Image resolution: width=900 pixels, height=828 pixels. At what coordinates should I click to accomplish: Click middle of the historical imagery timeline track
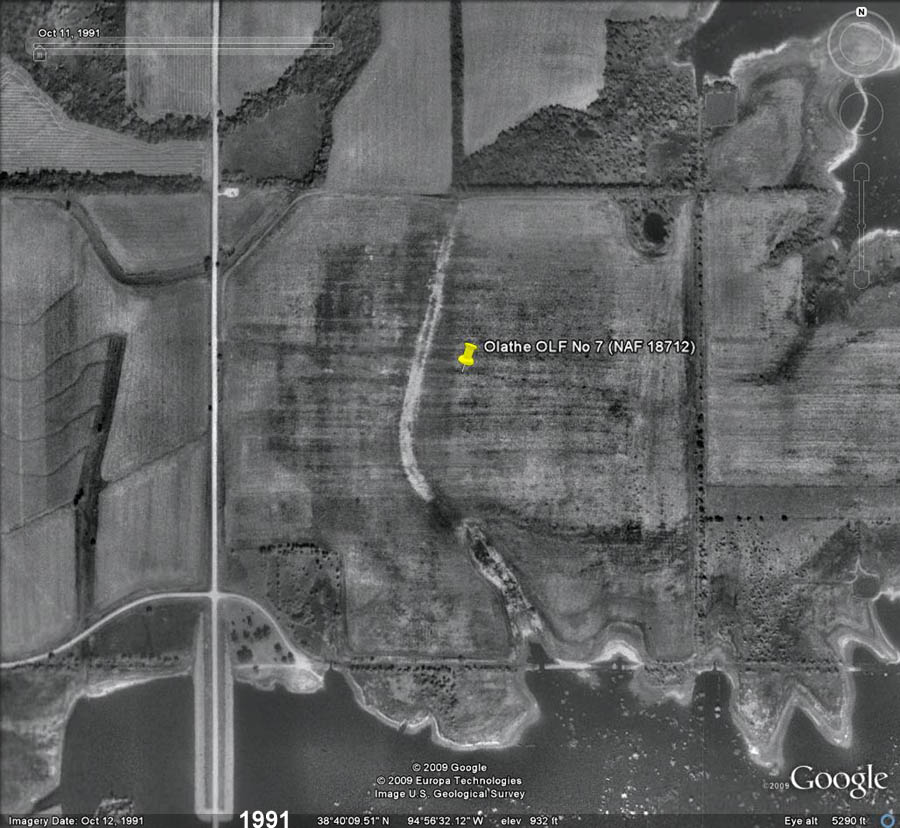click(x=185, y=45)
